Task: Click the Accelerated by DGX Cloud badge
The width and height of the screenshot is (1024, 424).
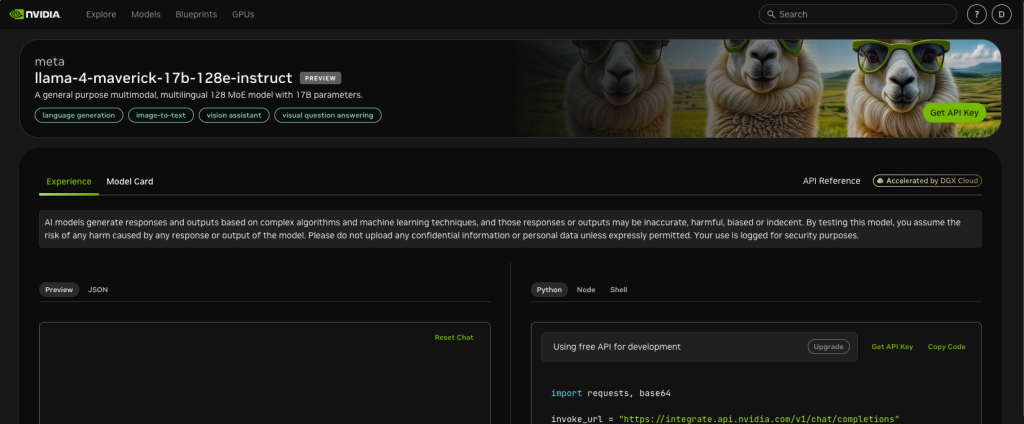Action: [927, 181]
